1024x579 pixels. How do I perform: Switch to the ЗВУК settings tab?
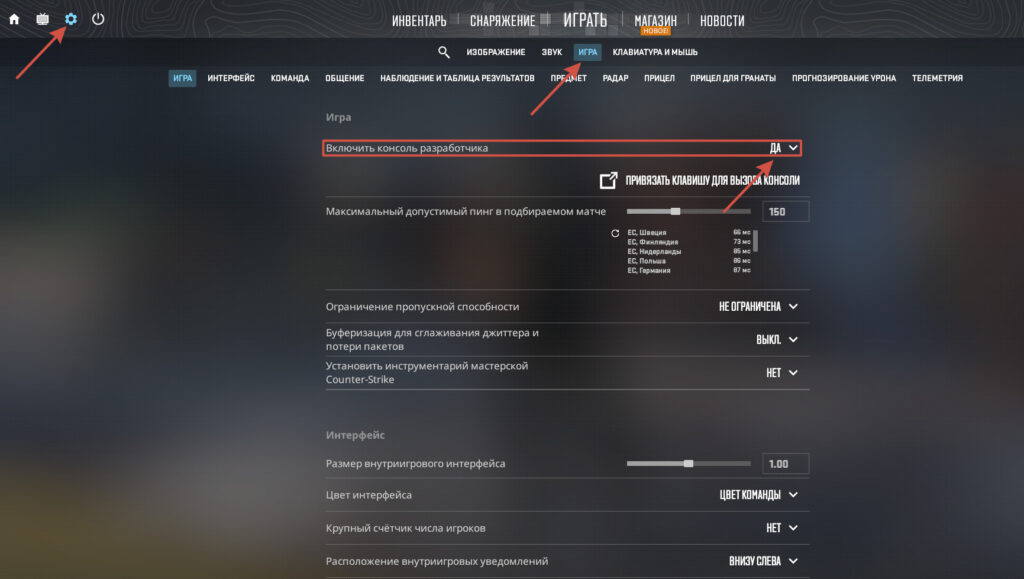[551, 52]
